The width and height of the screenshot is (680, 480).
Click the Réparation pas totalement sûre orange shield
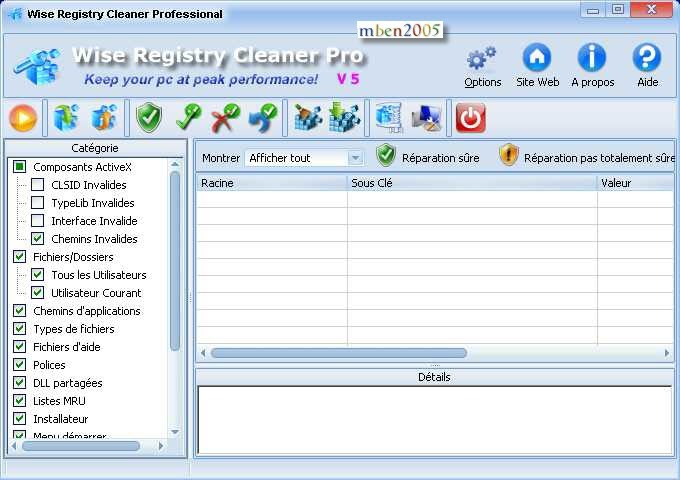click(508, 155)
